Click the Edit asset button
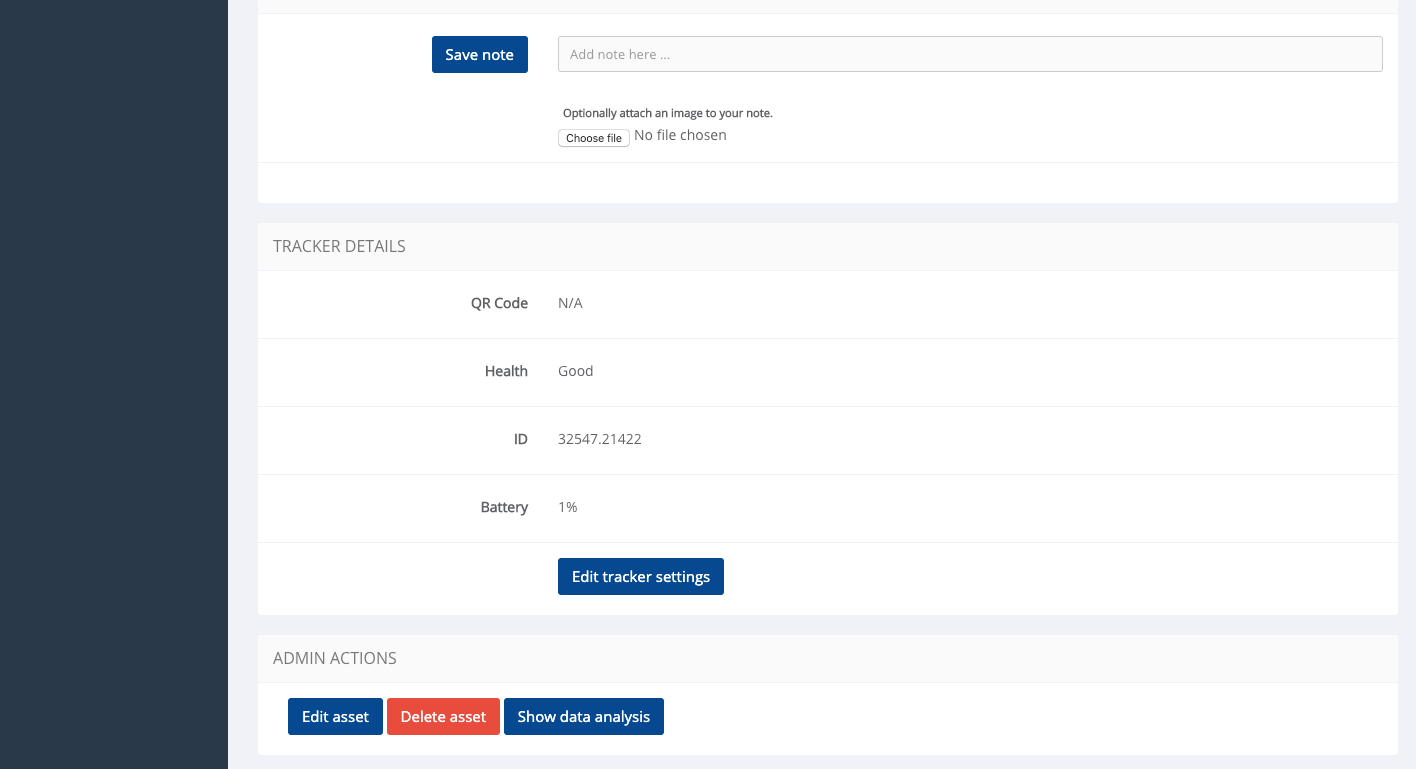Screen dimensions: 1416x769 [x=335, y=717]
